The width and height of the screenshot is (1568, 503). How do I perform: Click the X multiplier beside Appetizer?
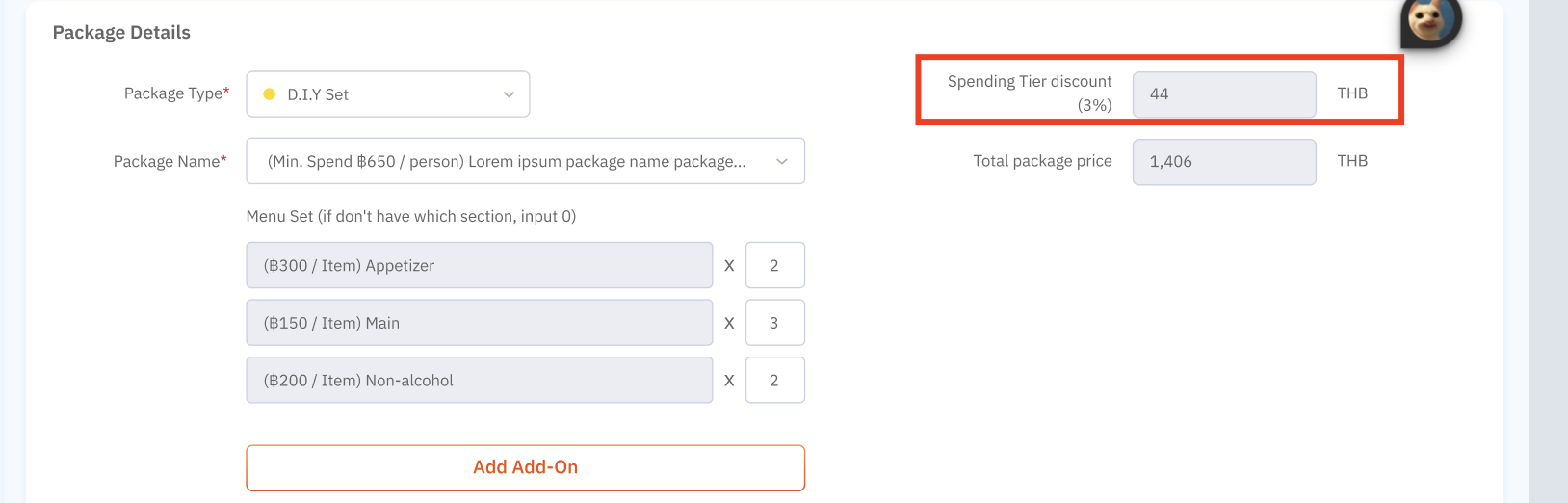click(x=729, y=266)
